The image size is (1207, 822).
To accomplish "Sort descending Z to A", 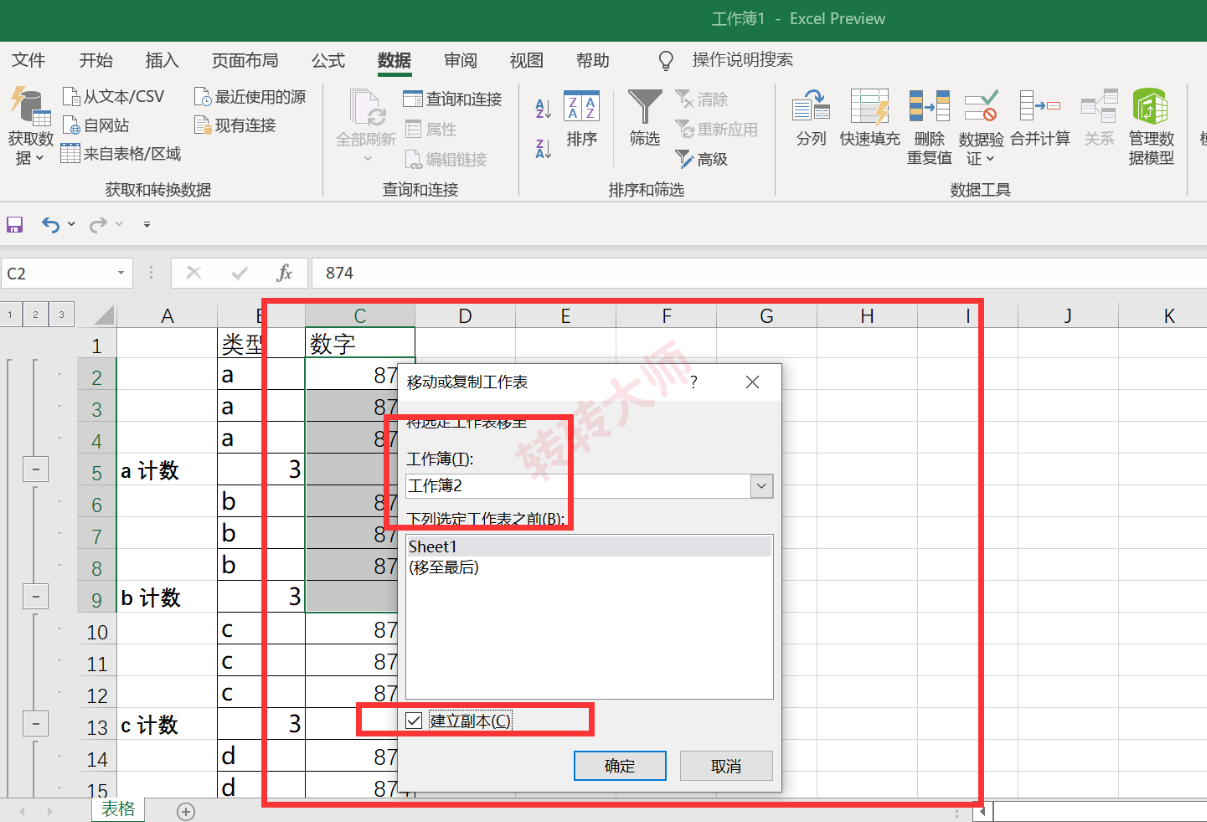I will click(543, 149).
